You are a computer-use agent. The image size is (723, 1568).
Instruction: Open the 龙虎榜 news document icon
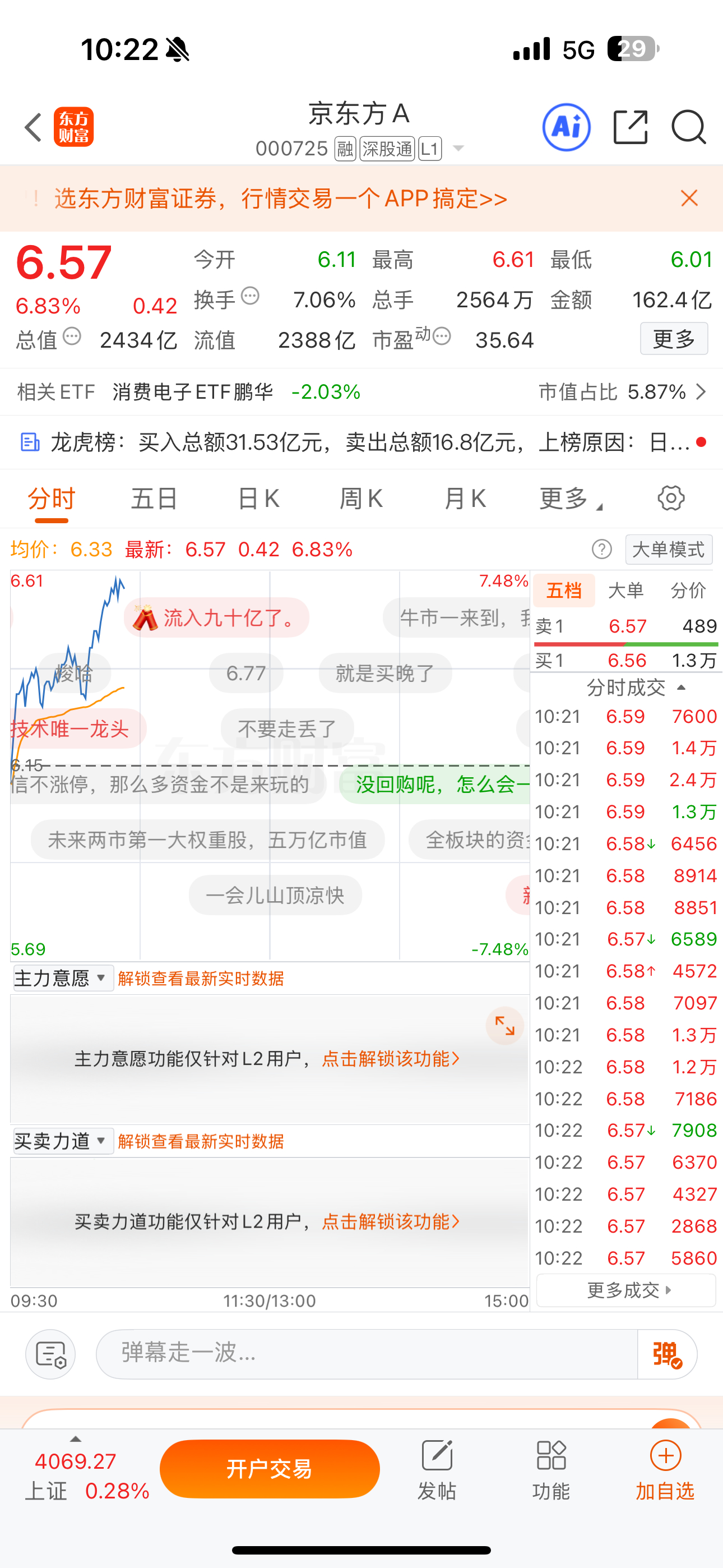pos(30,442)
